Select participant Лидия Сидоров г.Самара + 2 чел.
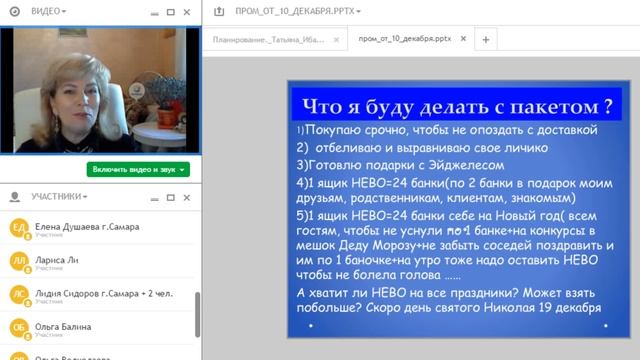 [97, 295]
